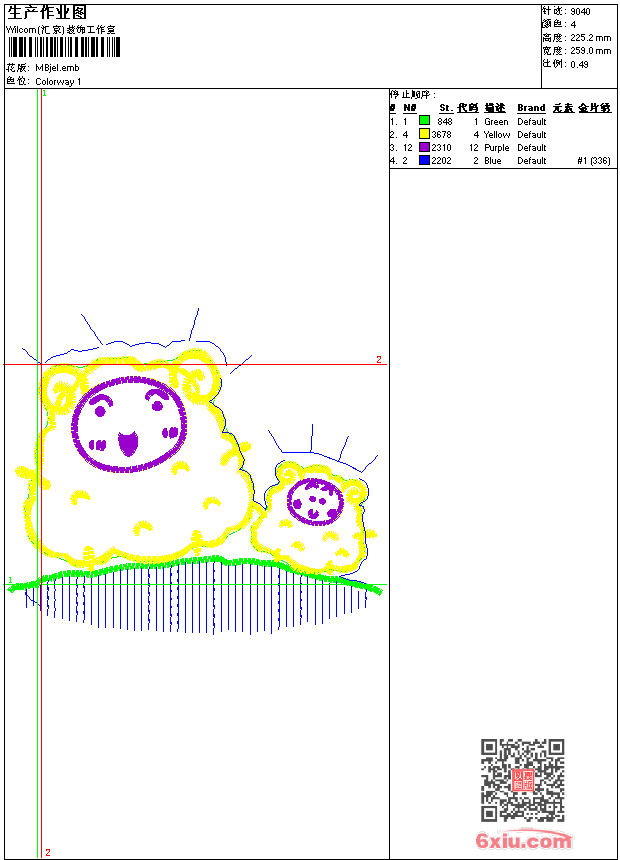Click the red '2' horizontal guide label
This screenshot has height=860, width=620.
[x=379, y=359]
